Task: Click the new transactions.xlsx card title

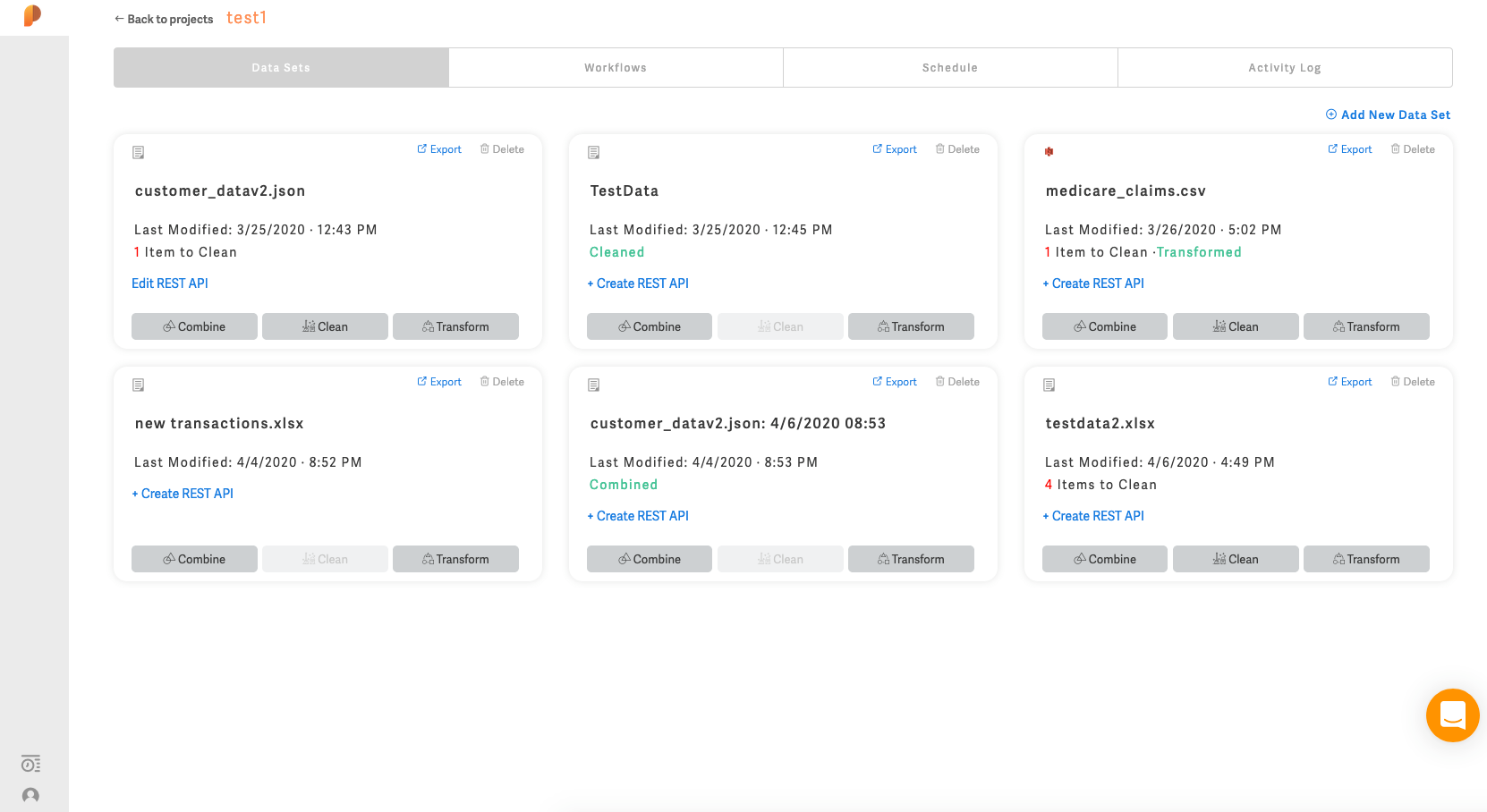Action: [x=219, y=423]
